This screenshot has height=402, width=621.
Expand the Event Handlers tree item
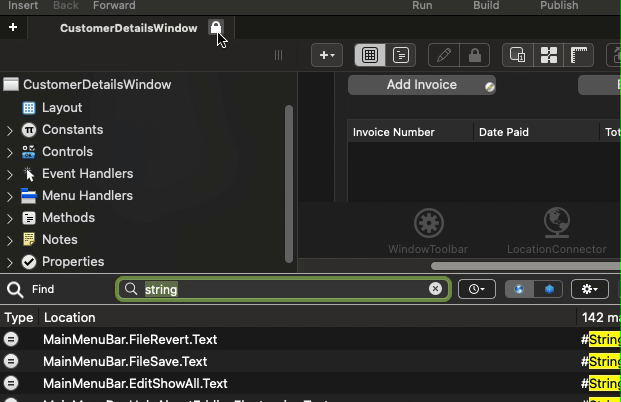point(10,174)
